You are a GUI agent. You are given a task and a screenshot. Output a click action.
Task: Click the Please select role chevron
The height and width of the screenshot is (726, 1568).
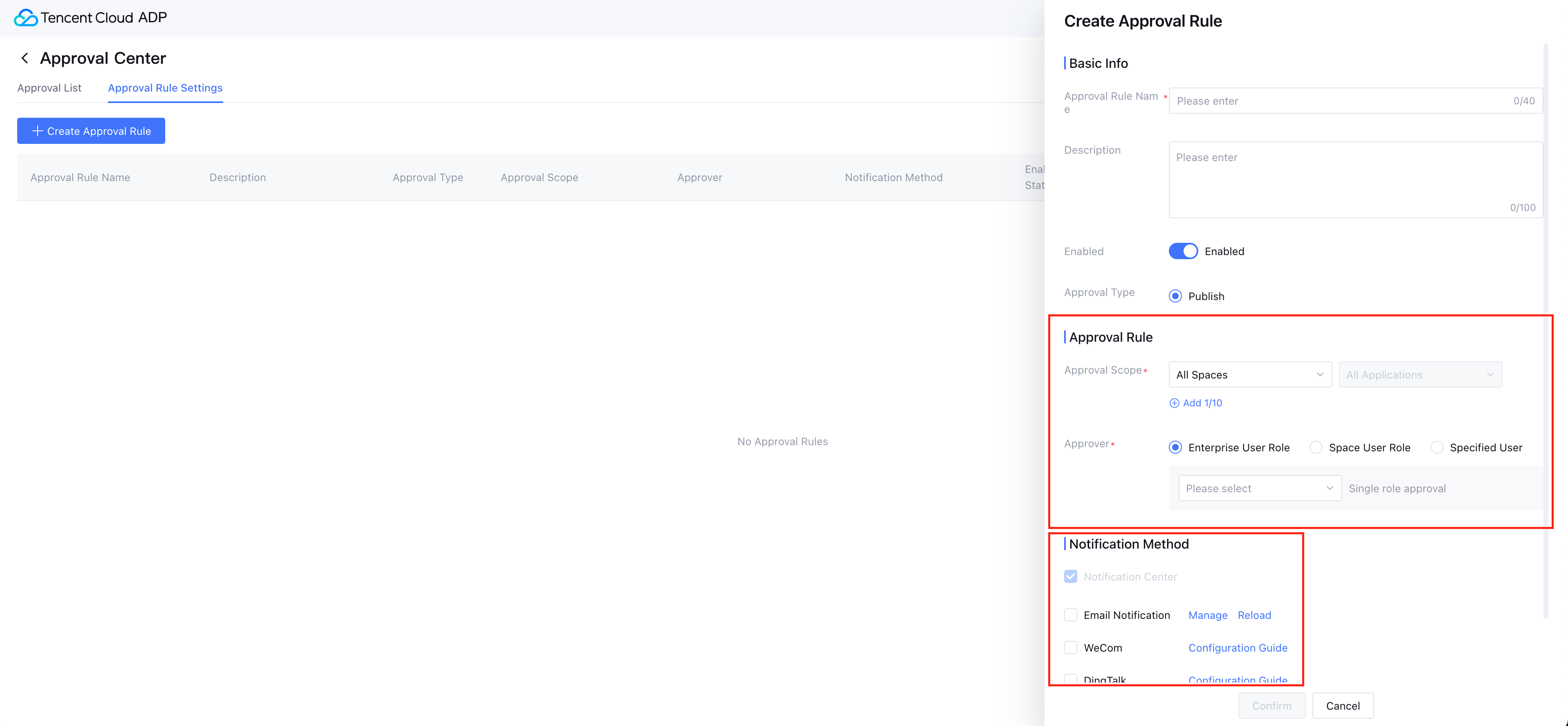click(x=1330, y=488)
